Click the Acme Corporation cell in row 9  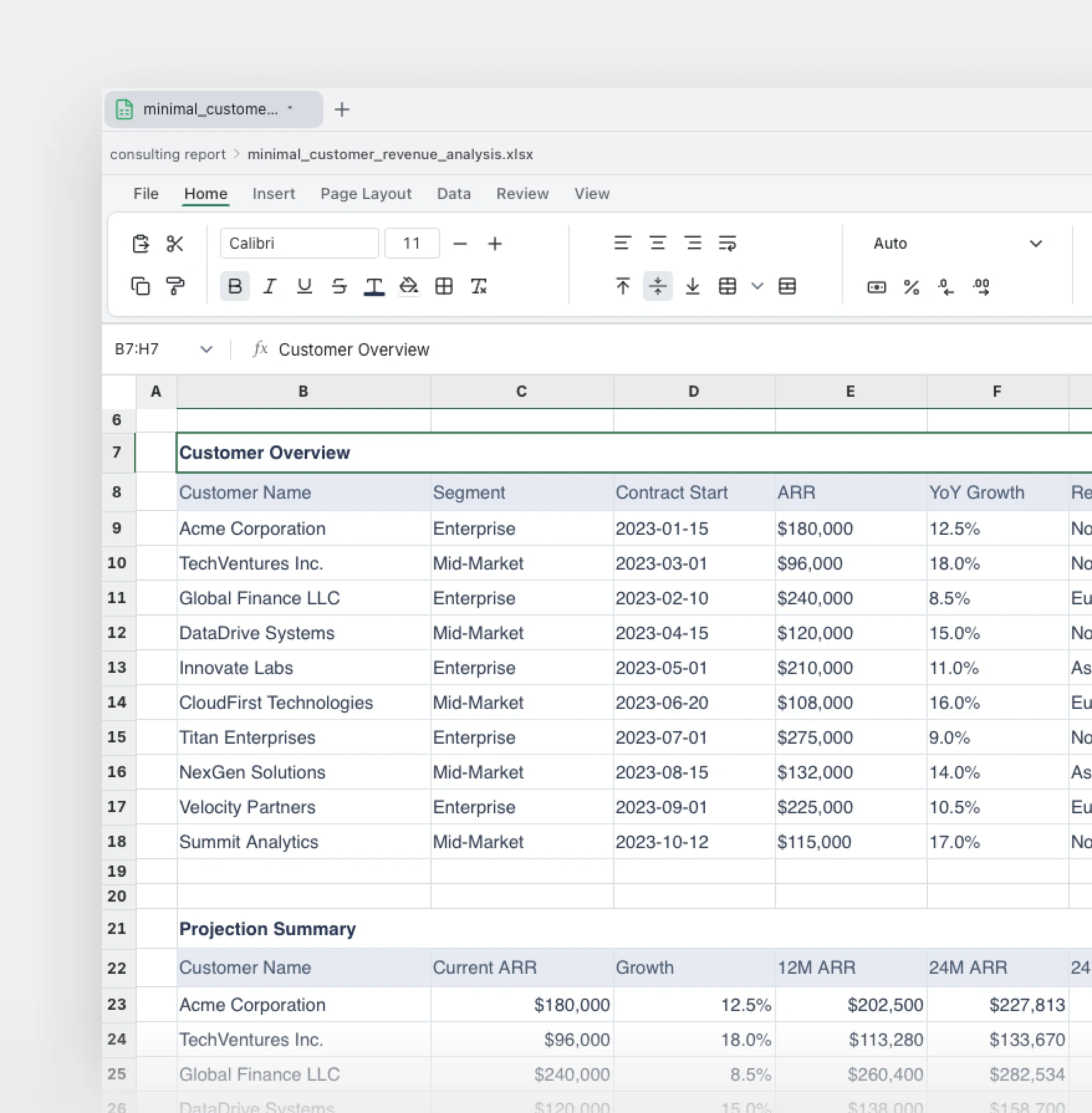pos(303,529)
